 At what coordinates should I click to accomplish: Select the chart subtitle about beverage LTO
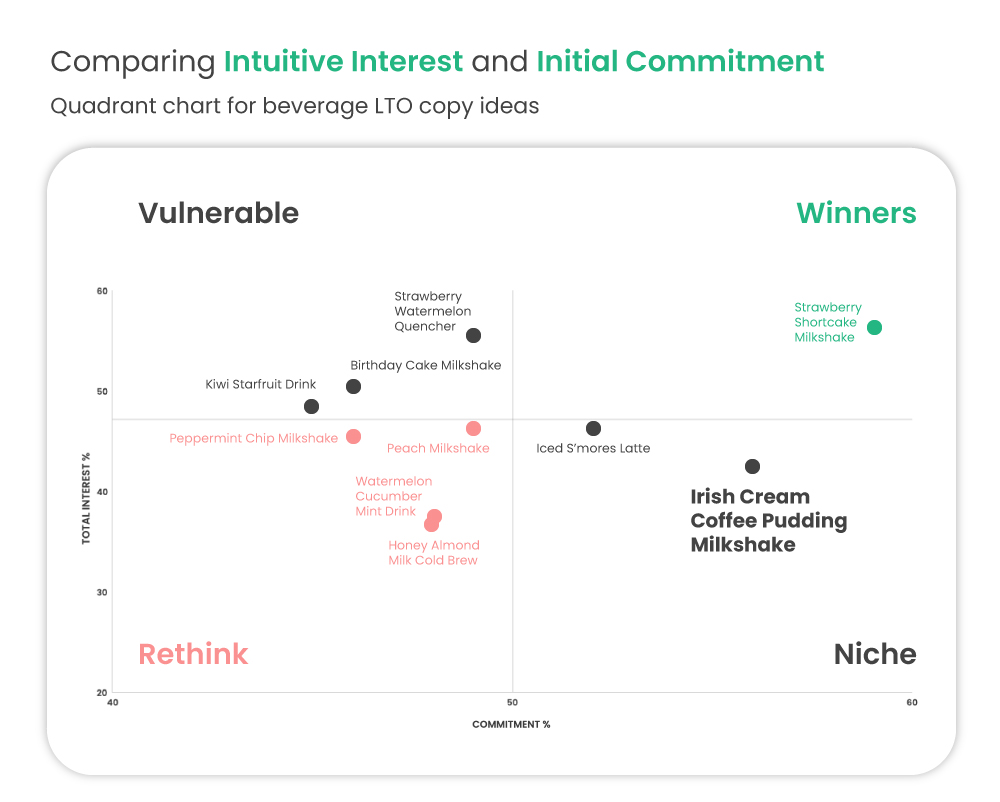point(294,105)
